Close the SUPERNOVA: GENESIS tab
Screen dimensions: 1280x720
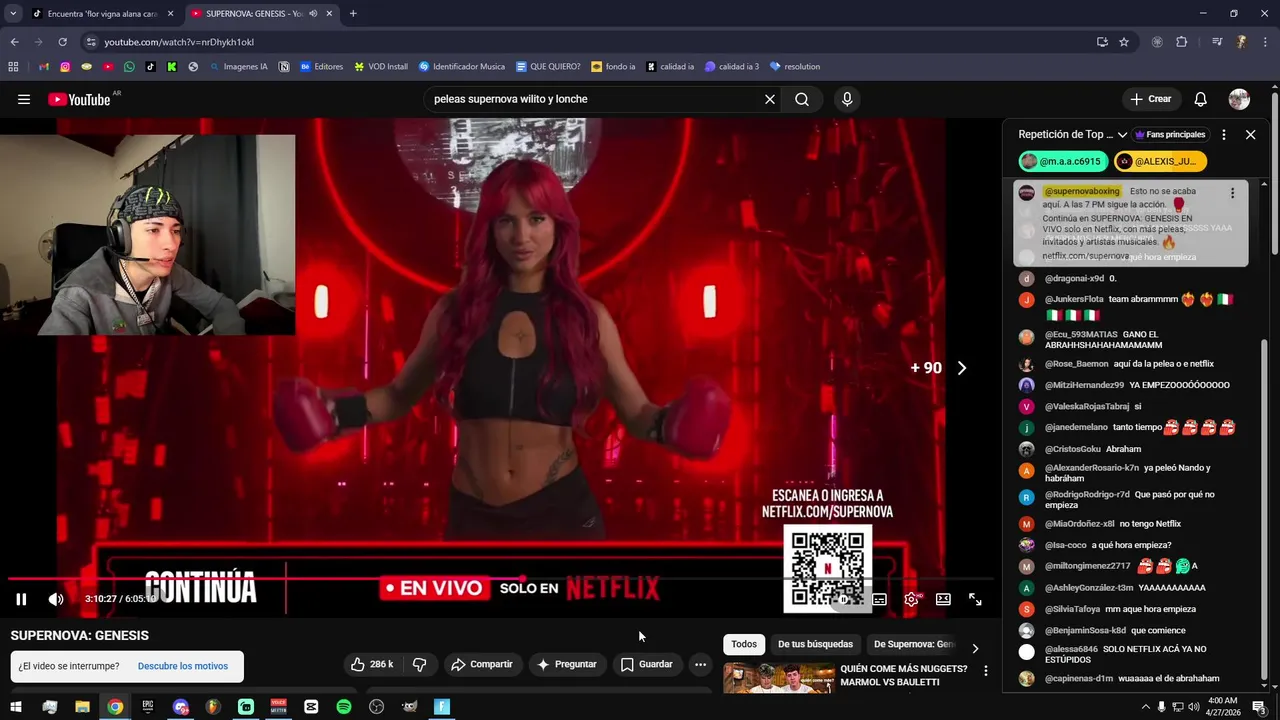point(329,14)
